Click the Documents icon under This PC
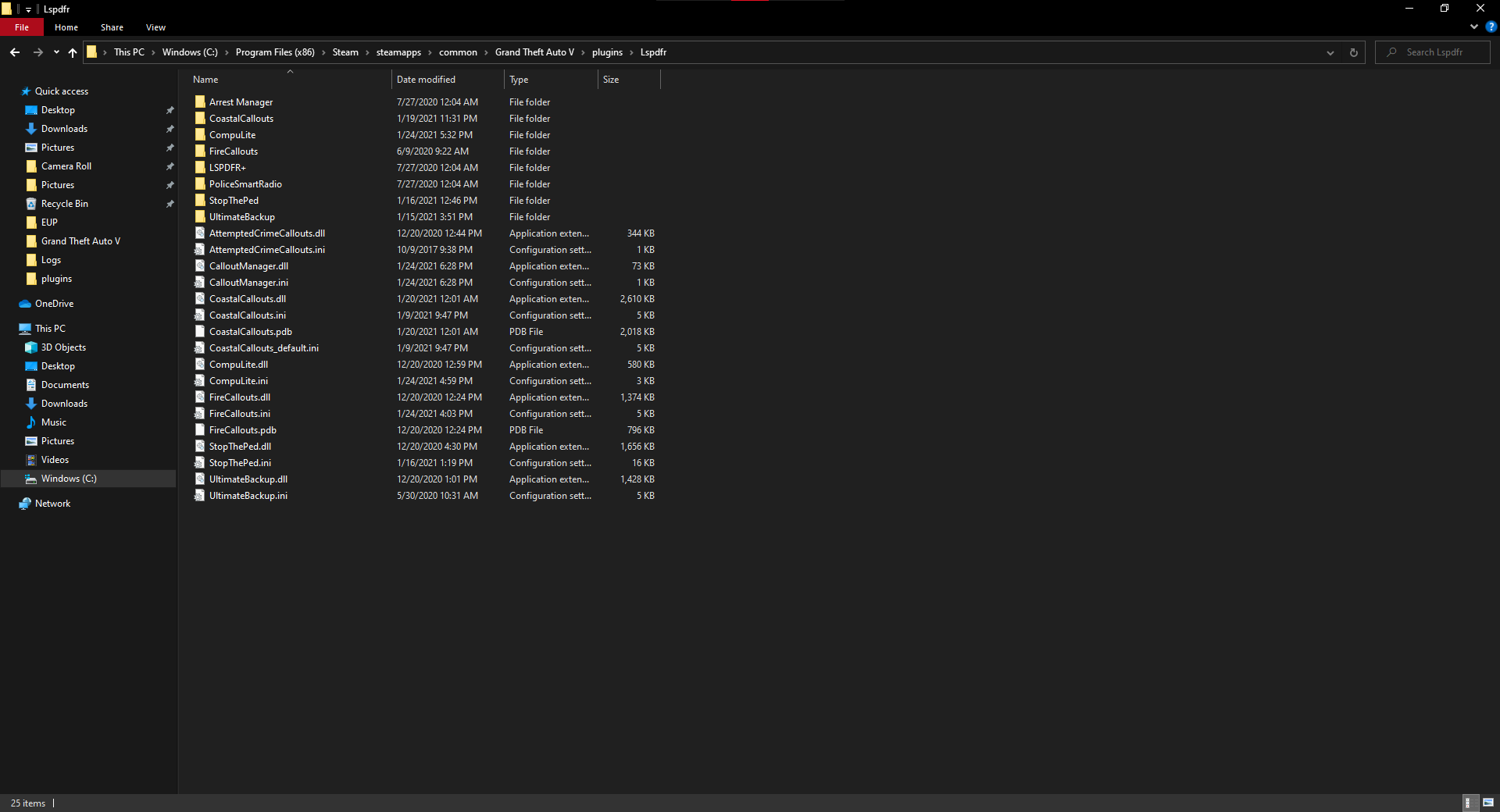Viewport: 1500px width, 812px height. click(31, 385)
